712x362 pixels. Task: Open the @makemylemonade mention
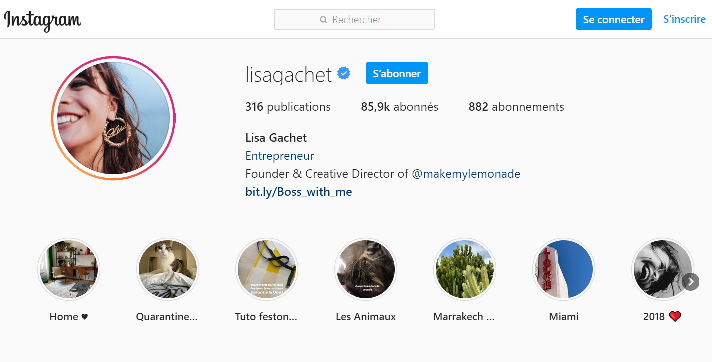[466, 174]
